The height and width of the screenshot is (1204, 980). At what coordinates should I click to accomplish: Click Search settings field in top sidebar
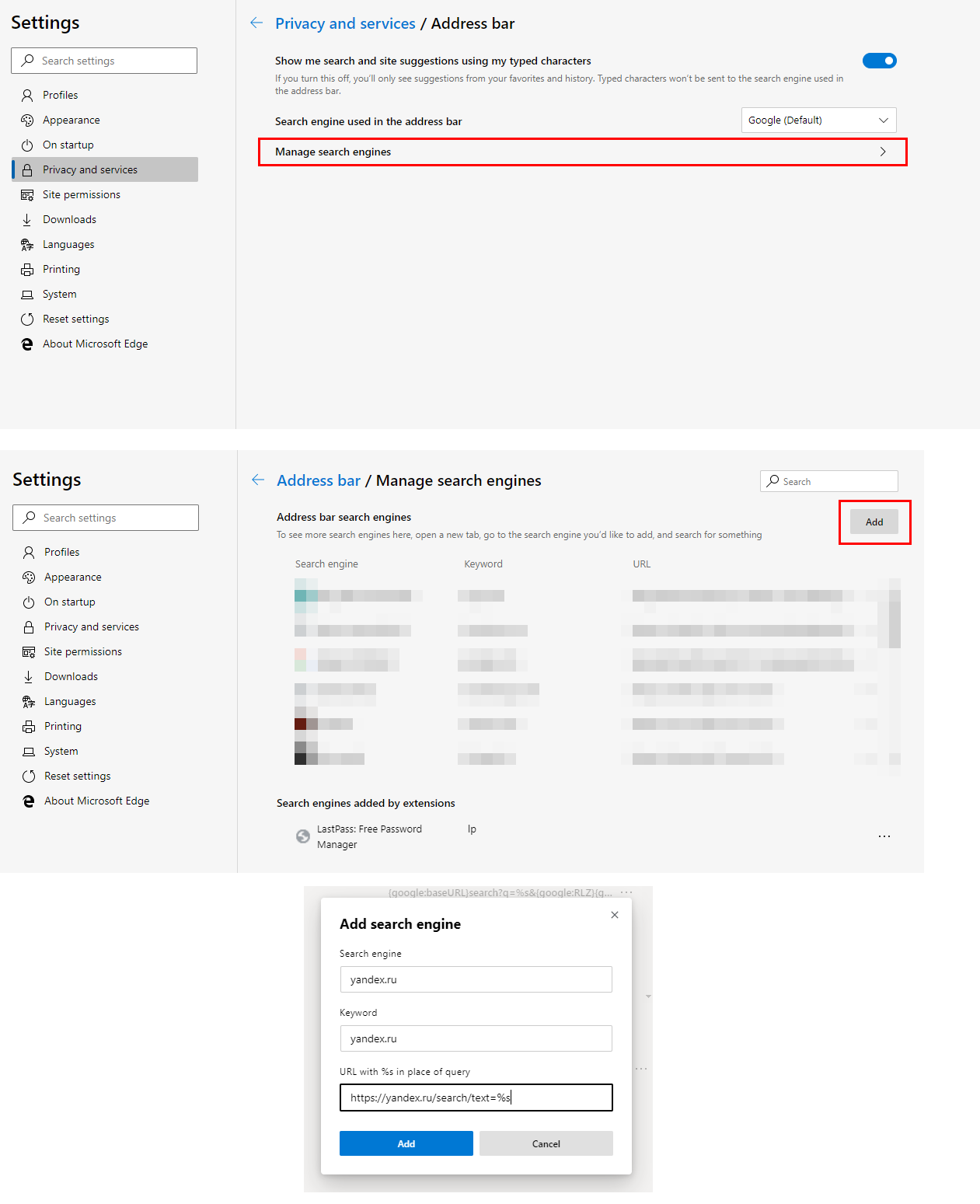coord(104,61)
